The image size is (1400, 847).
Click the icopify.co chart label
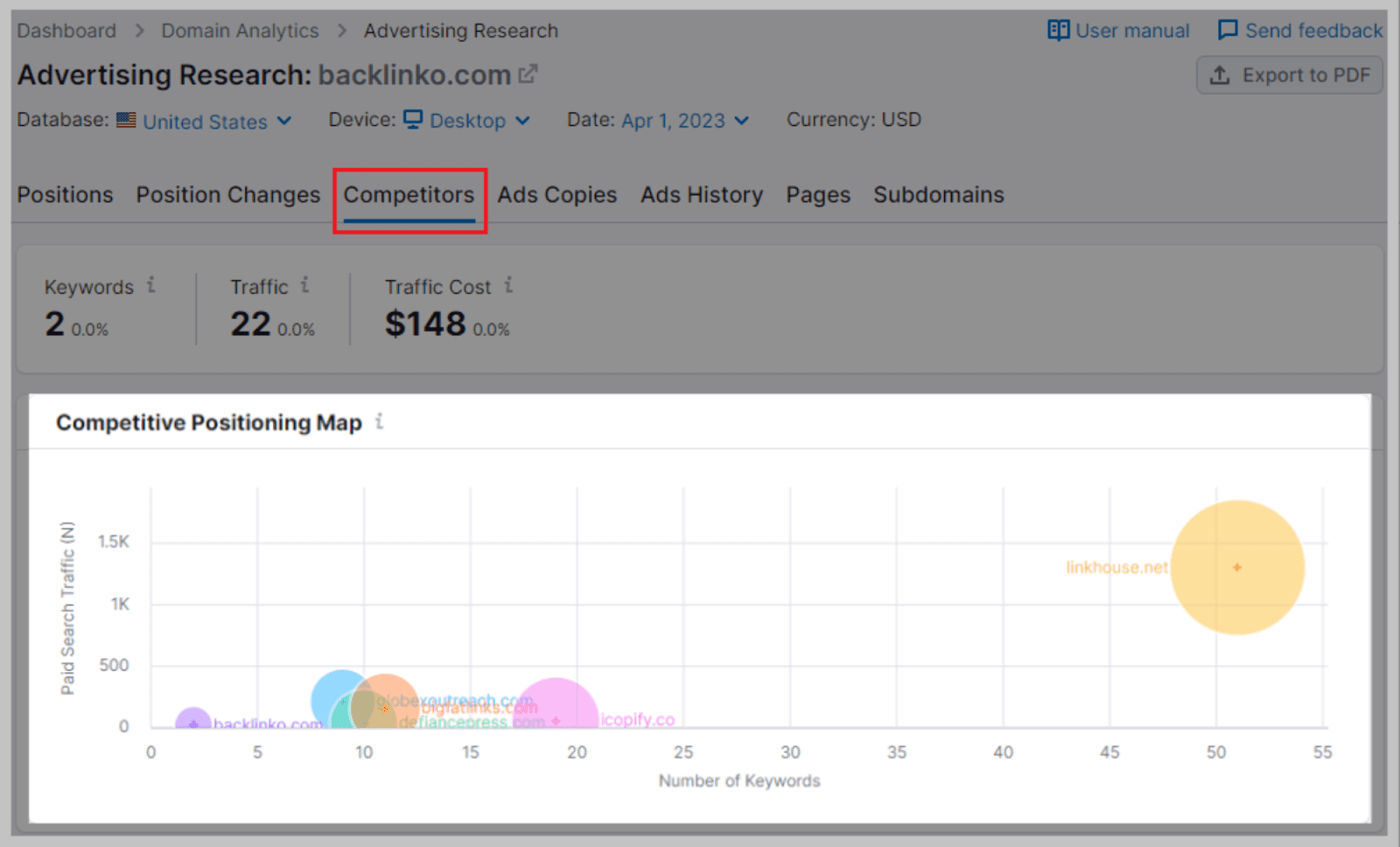pos(638,719)
